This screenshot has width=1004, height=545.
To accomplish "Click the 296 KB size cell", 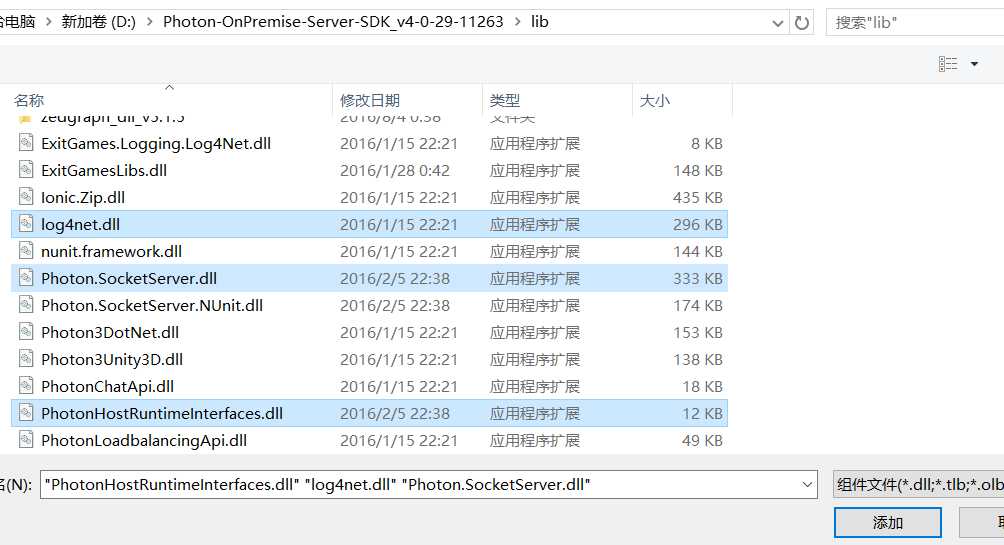I will 697,225.
